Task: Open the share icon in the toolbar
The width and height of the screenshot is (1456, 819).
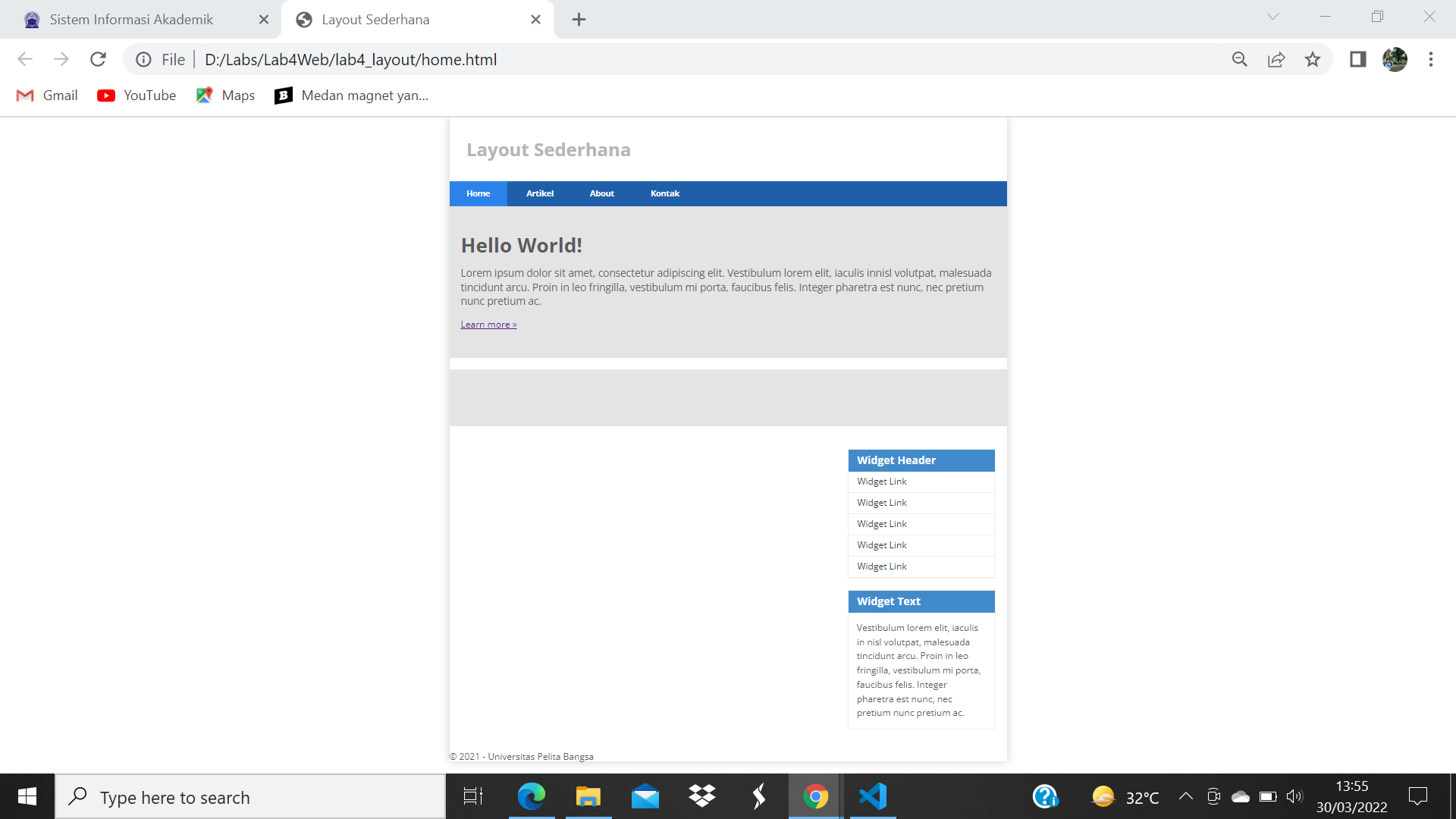Action: (1277, 59)
